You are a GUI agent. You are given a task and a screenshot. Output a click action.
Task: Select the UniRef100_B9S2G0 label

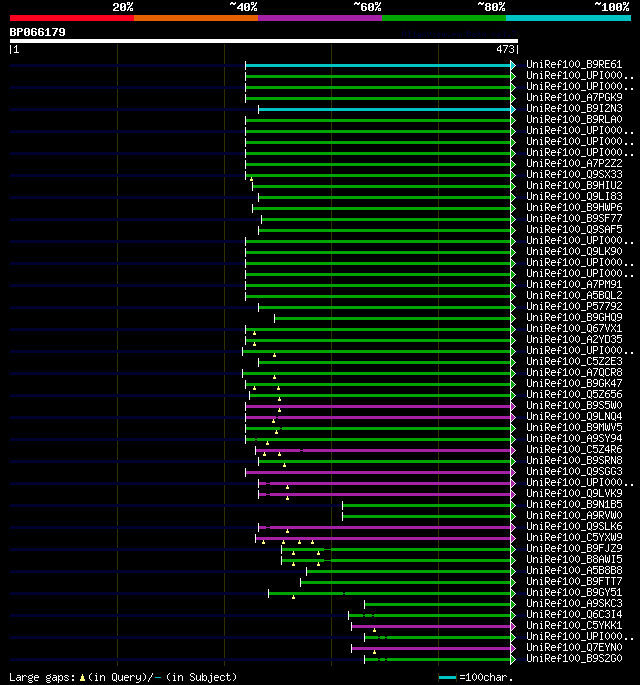[x=574, y=658]
